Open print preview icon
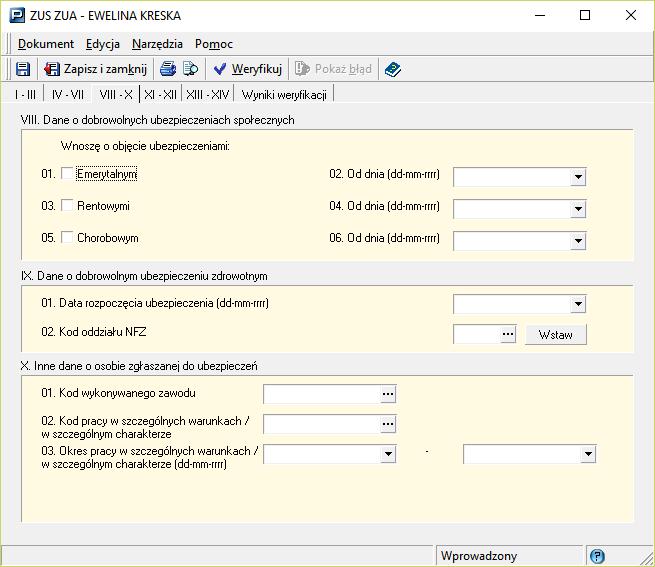Image resolution: width=655 pixels, height=567 pixels. [x=190, y=69]
